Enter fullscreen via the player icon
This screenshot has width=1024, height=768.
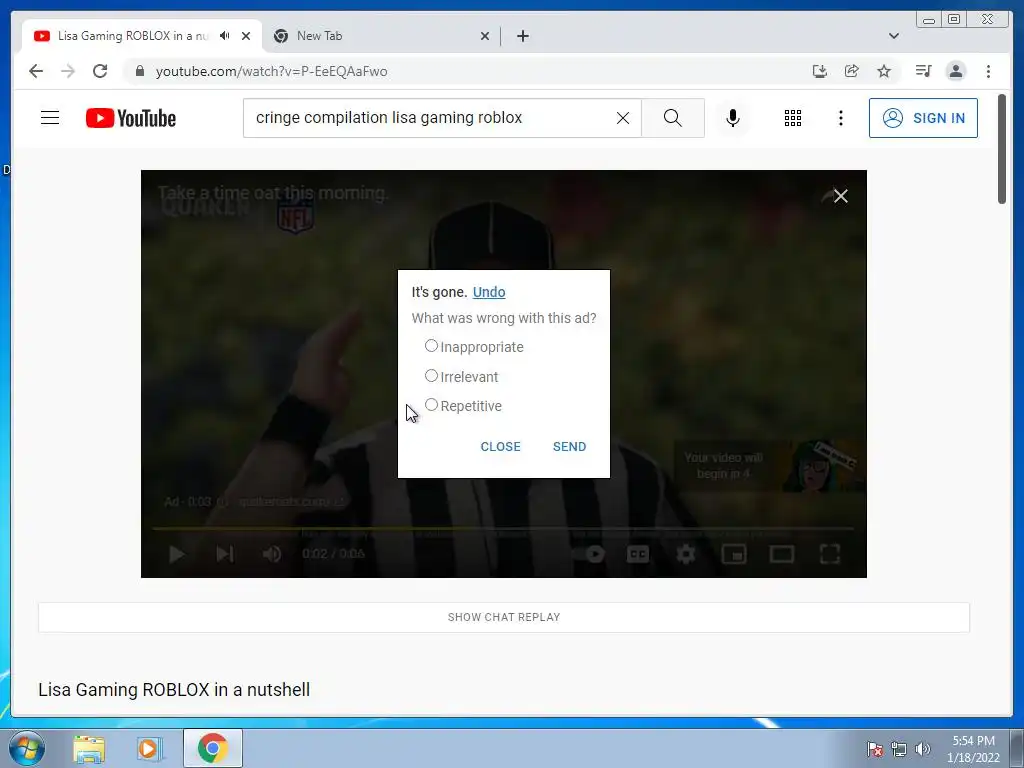pos(829,554)
